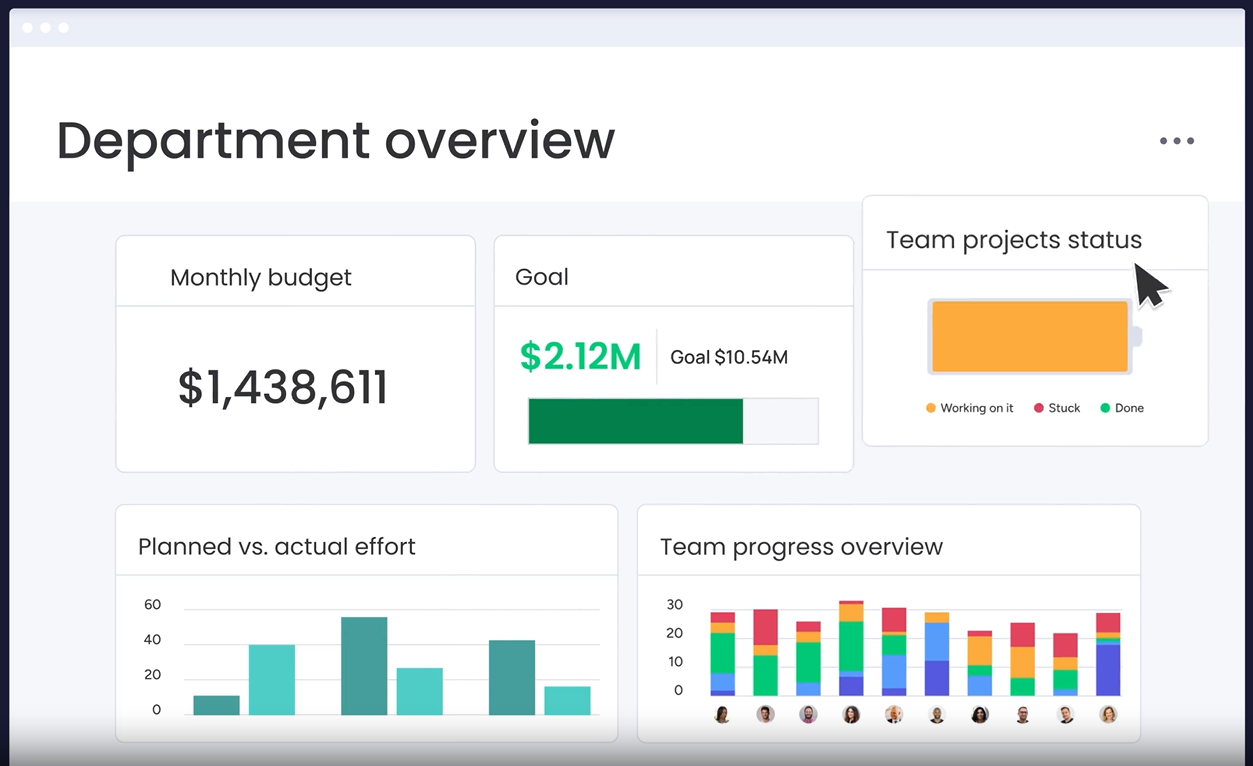Click the last avatar under Team progress chart

coord(1108,714)
